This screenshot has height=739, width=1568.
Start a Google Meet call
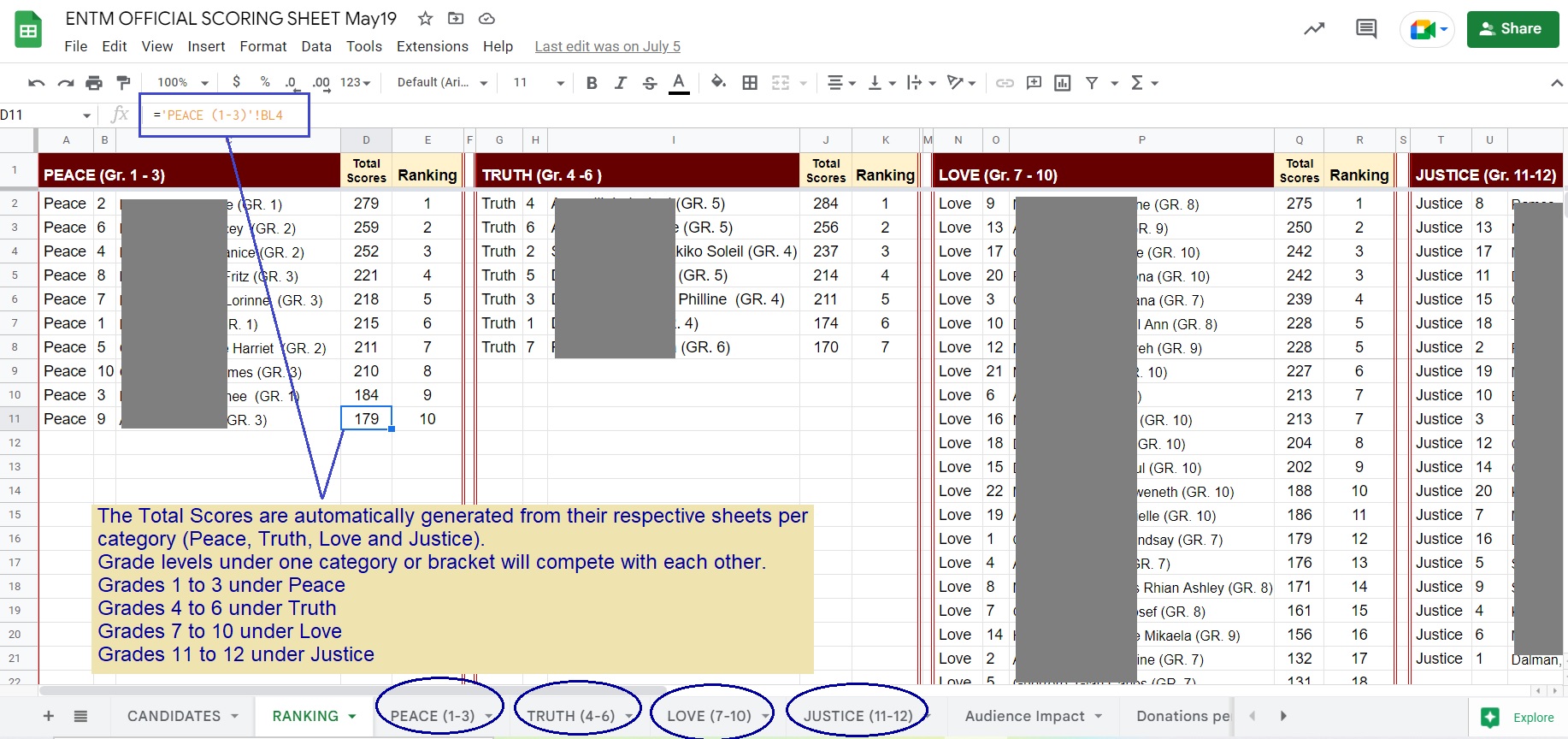tap(1427, 30)
